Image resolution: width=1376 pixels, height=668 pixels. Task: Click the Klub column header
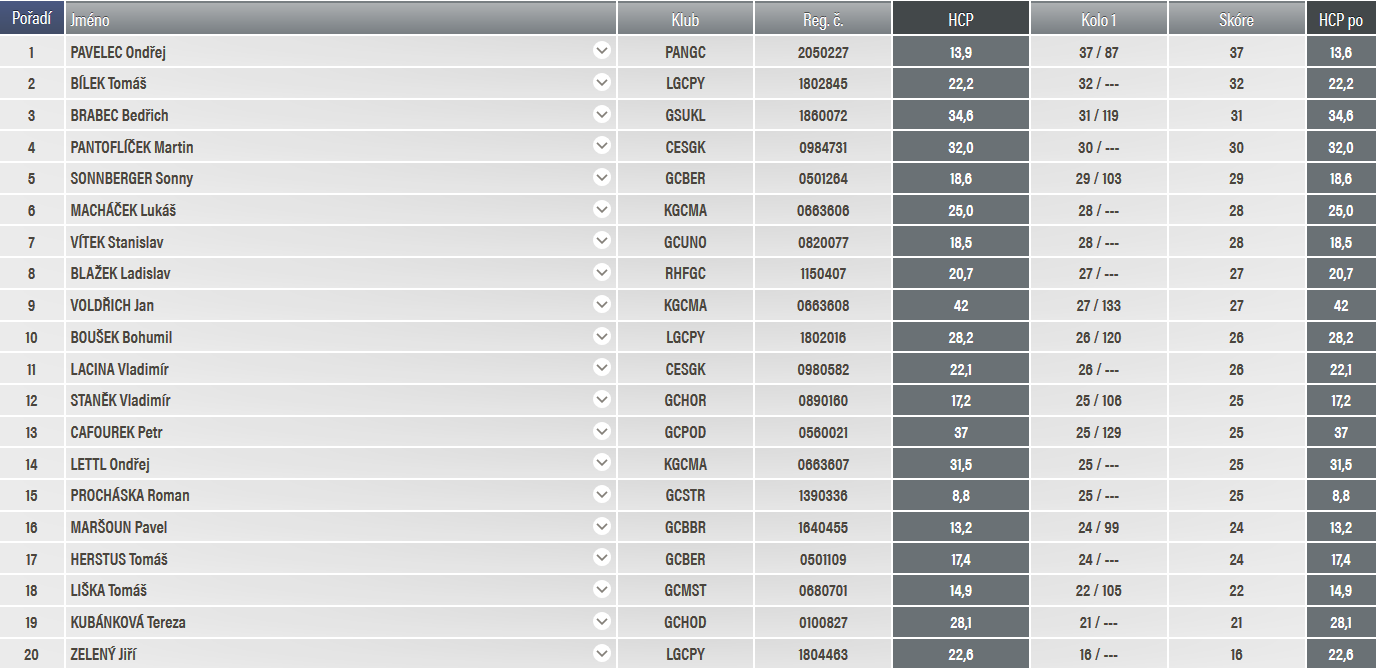click(685, 18)
